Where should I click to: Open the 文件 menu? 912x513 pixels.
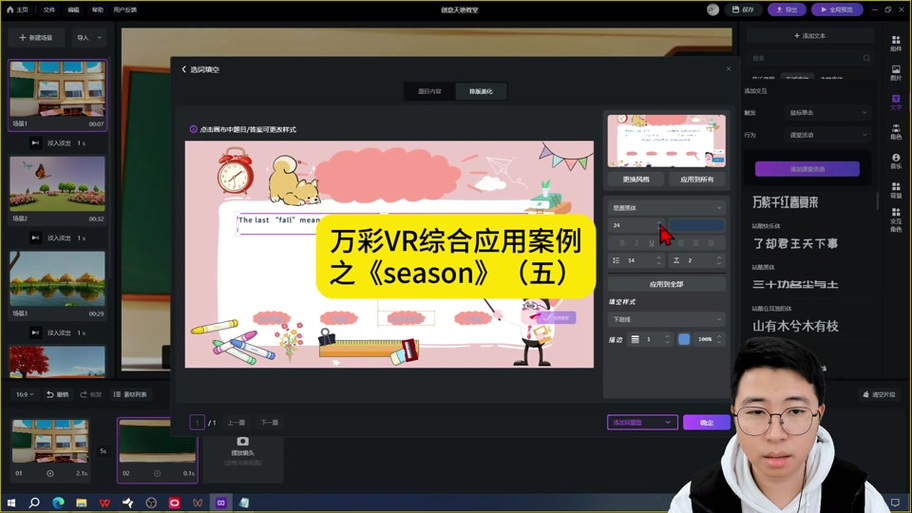tap(49, 10)
